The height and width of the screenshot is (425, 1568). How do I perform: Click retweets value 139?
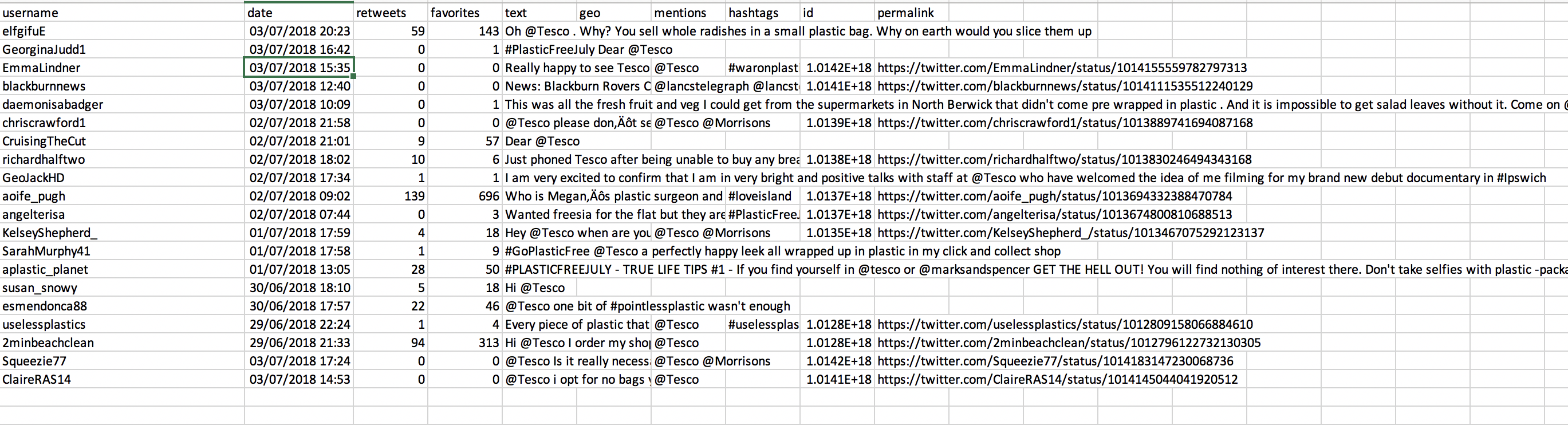click(x=390, y=196)
